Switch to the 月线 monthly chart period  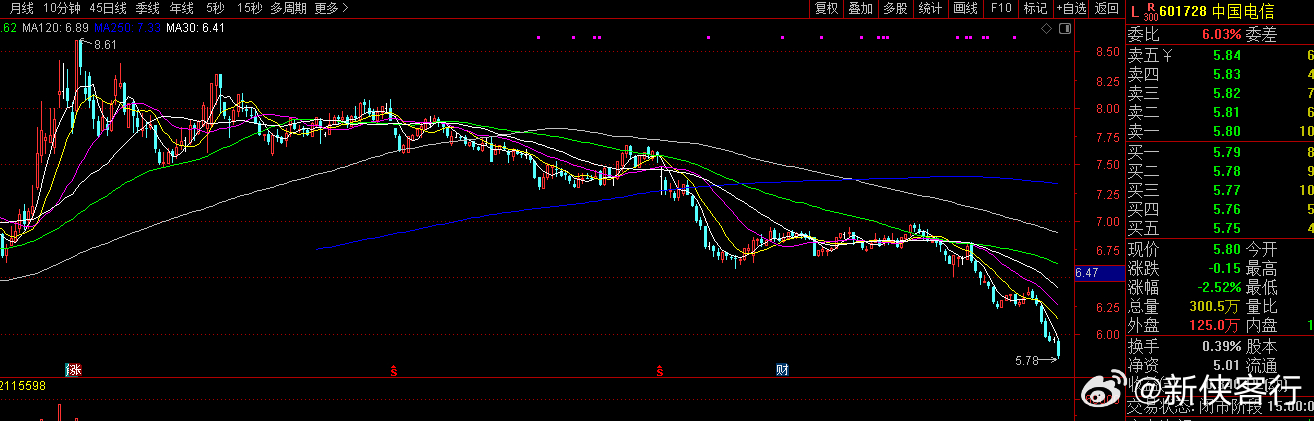coord(20,8)
